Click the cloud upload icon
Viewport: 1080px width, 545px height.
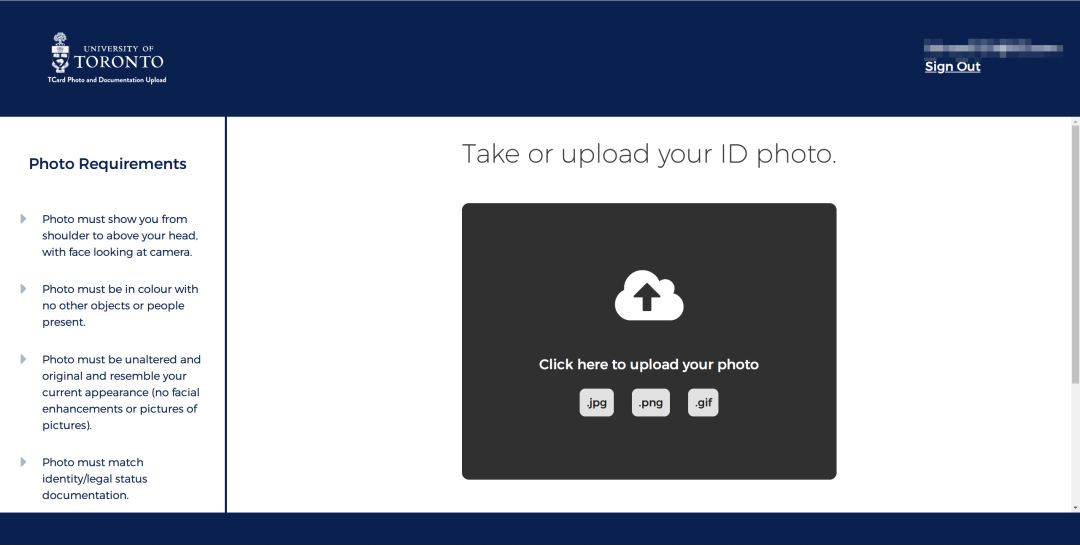[649, 295]
